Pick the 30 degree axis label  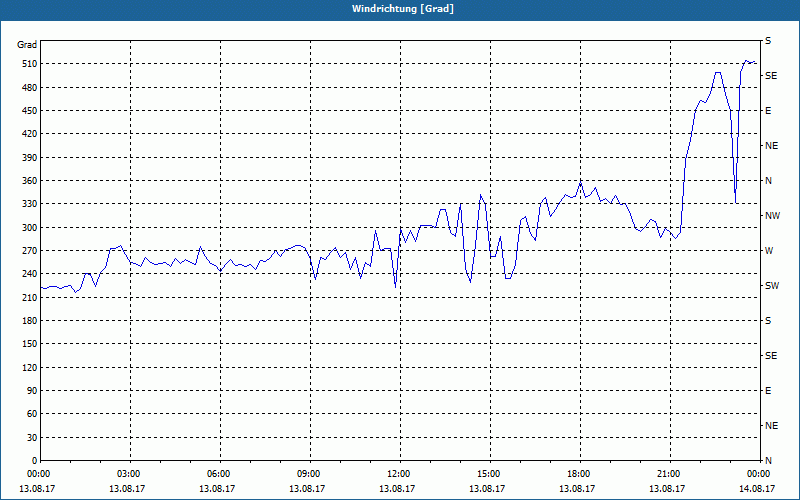click(31, 437)
